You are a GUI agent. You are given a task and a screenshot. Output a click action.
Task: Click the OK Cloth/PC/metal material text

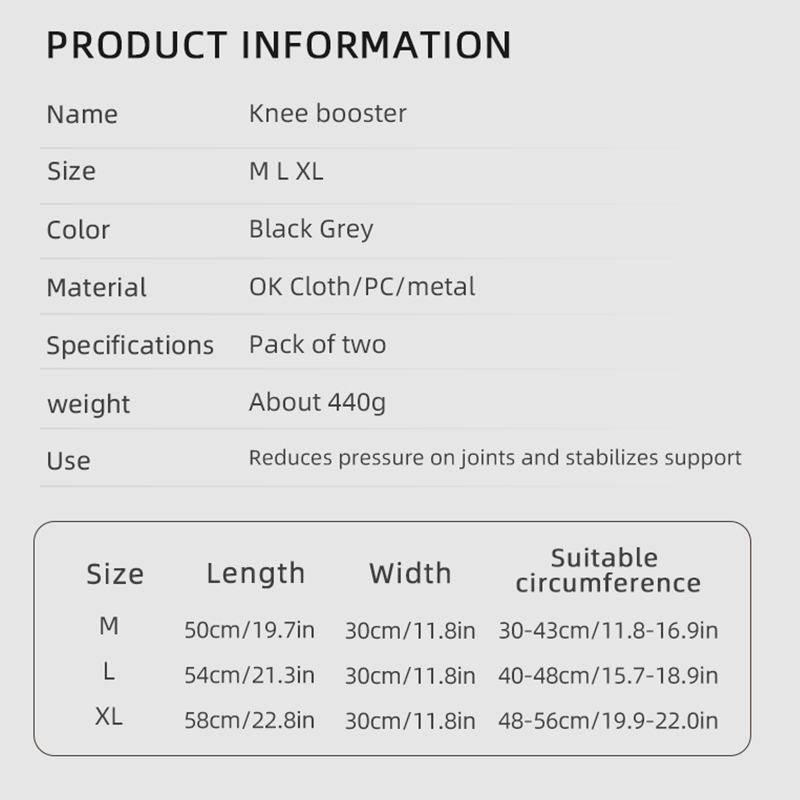tap(362, 287)
